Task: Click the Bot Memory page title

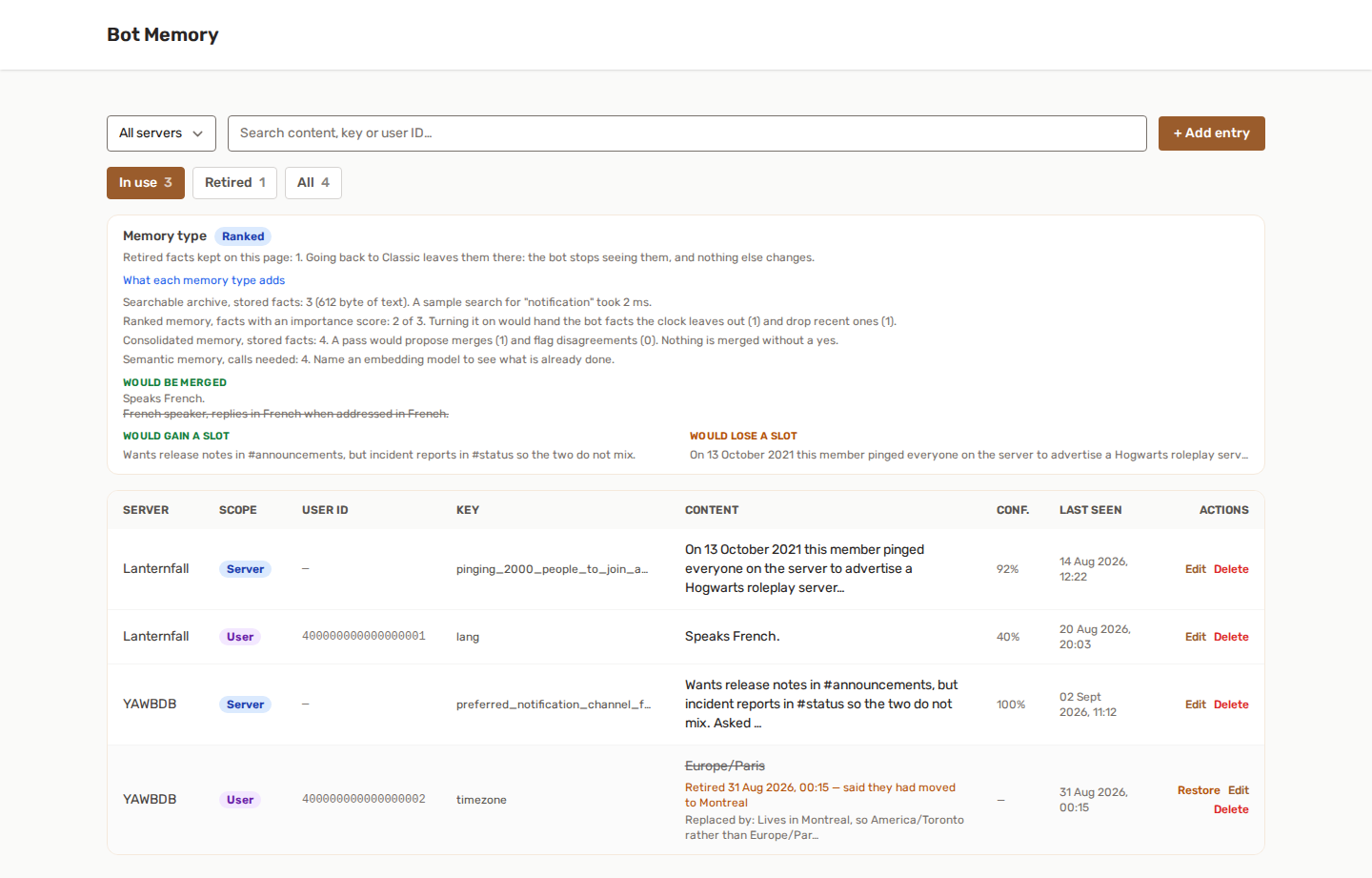Action: pos(163,34)
